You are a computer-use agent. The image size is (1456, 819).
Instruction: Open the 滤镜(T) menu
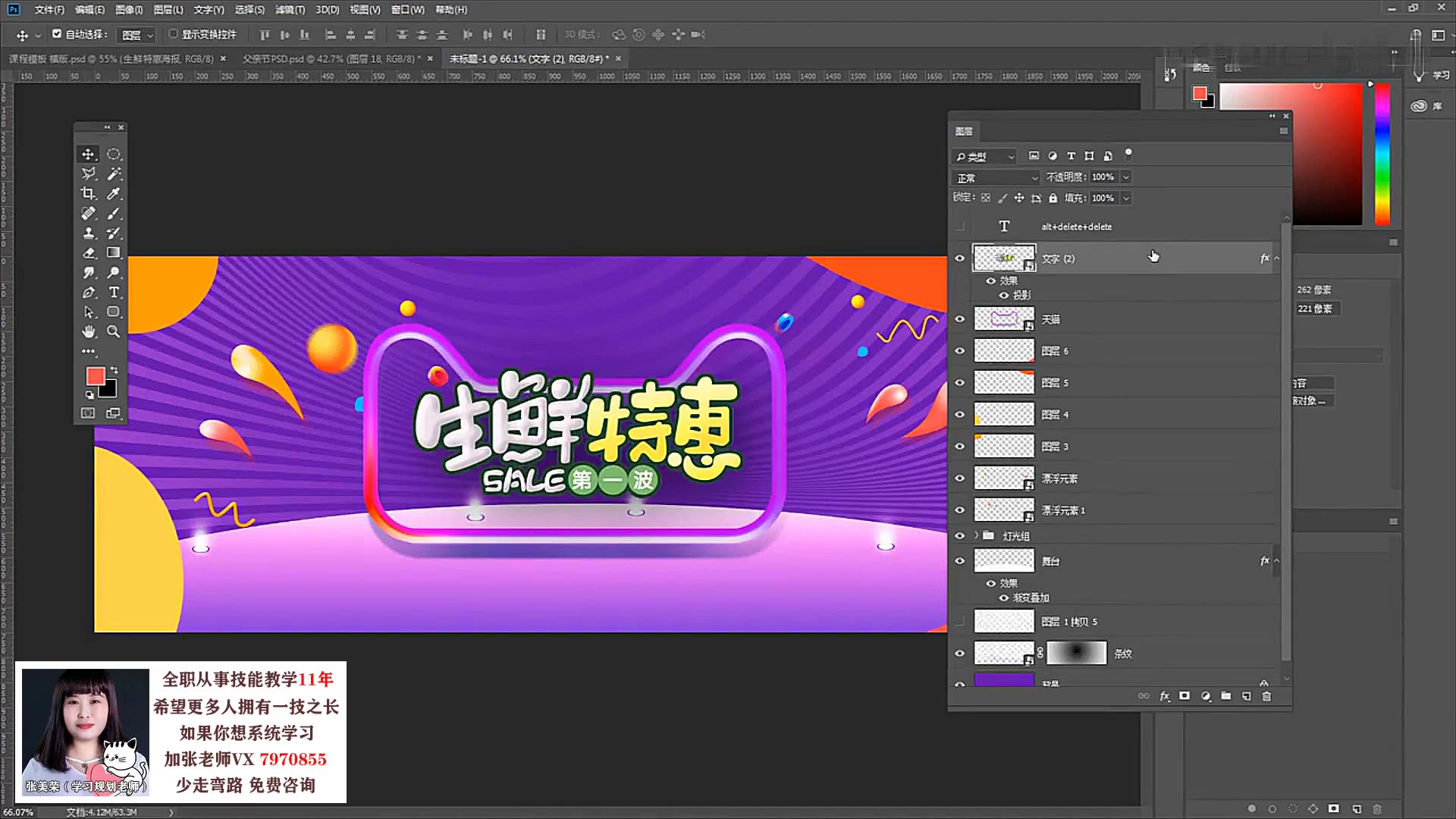pos(290,10)
